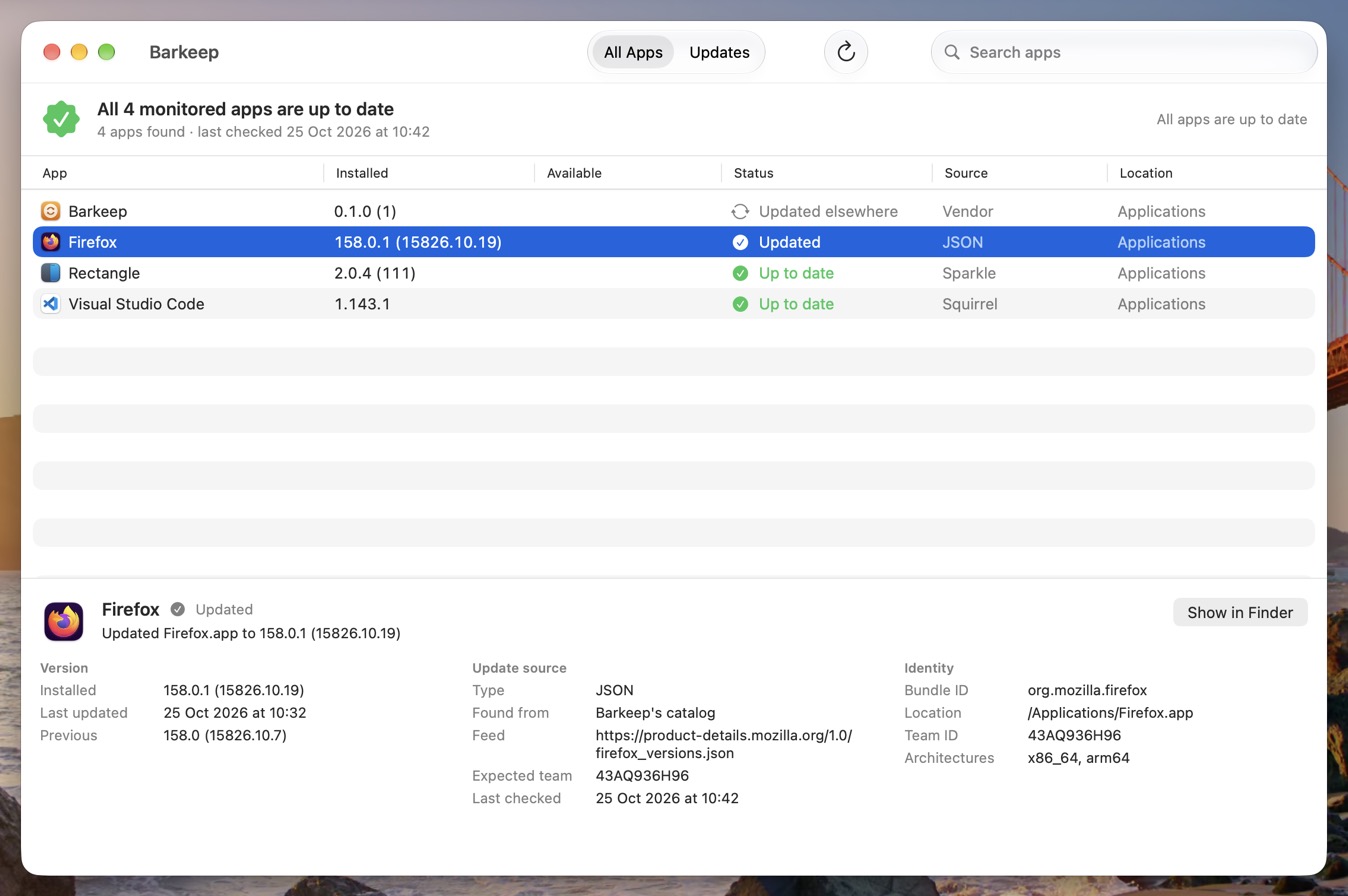Click the gray verified badge next to Firefox title
This screenshot has height=896, width=1348.
(x=177, y=609)
